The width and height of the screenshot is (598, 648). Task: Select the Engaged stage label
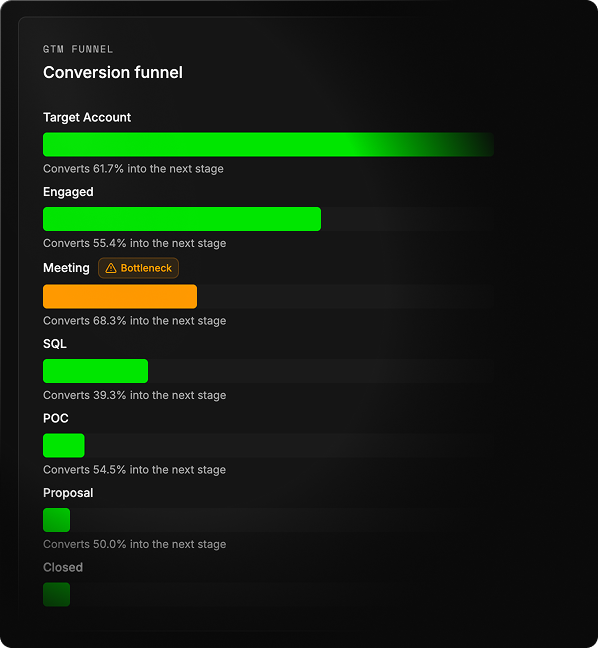[x=68, y=192]
